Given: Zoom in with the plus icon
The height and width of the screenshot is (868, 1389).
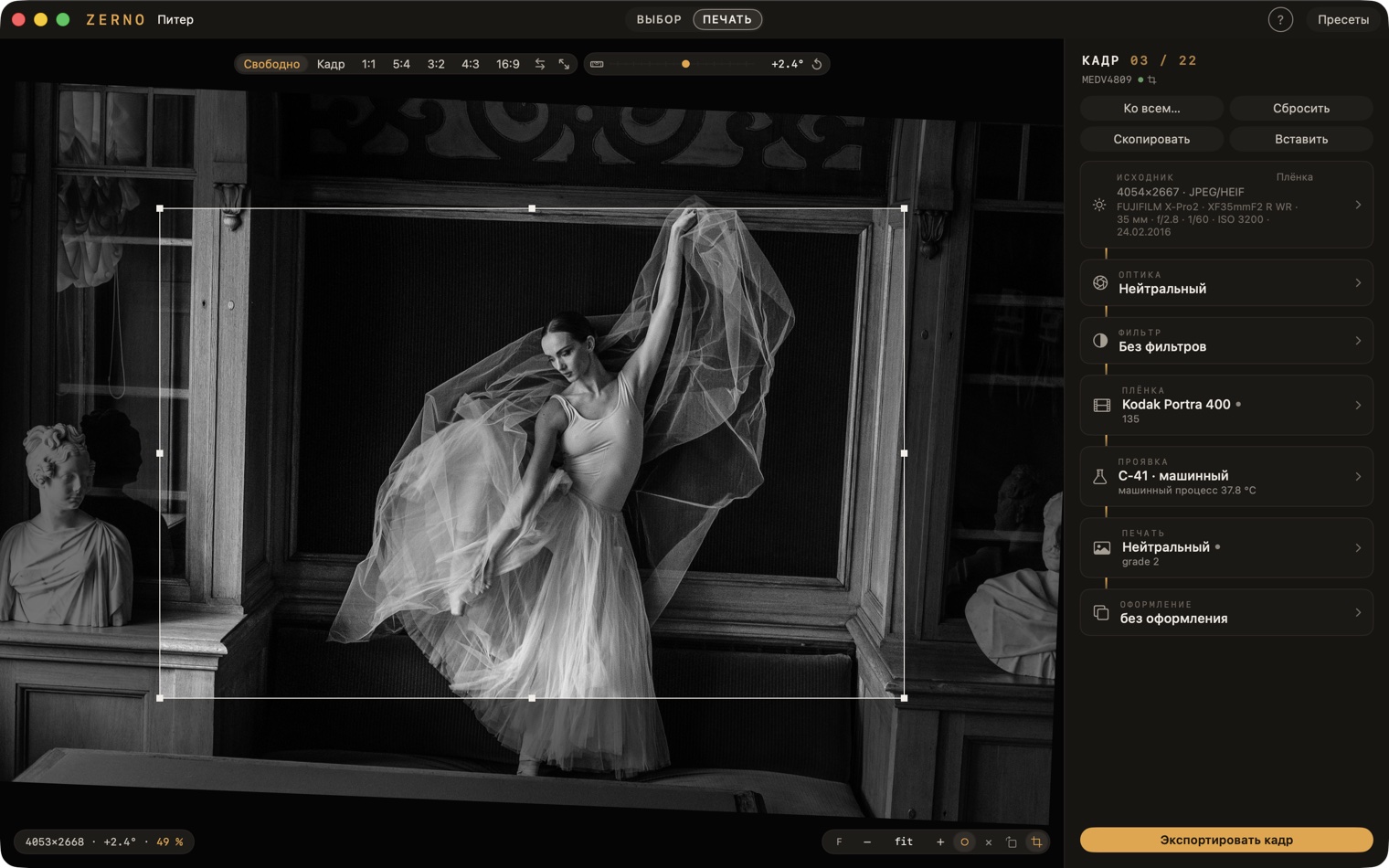Looking at the screenshot, I should (939, 842).
